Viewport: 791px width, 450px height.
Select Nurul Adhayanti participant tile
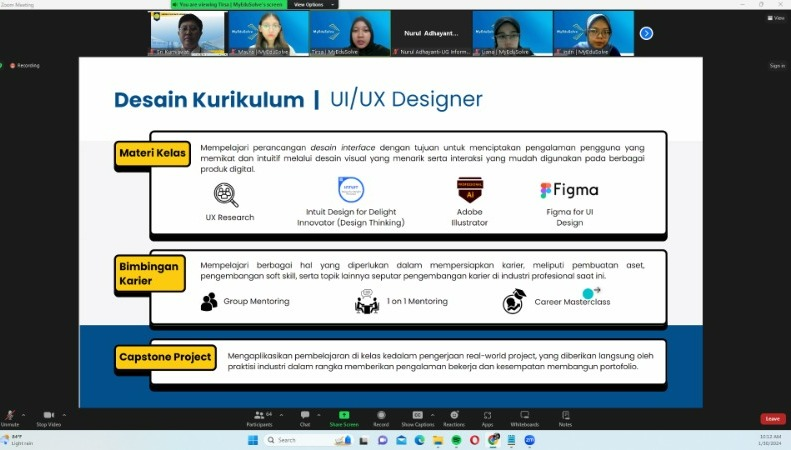pos(431,33)
